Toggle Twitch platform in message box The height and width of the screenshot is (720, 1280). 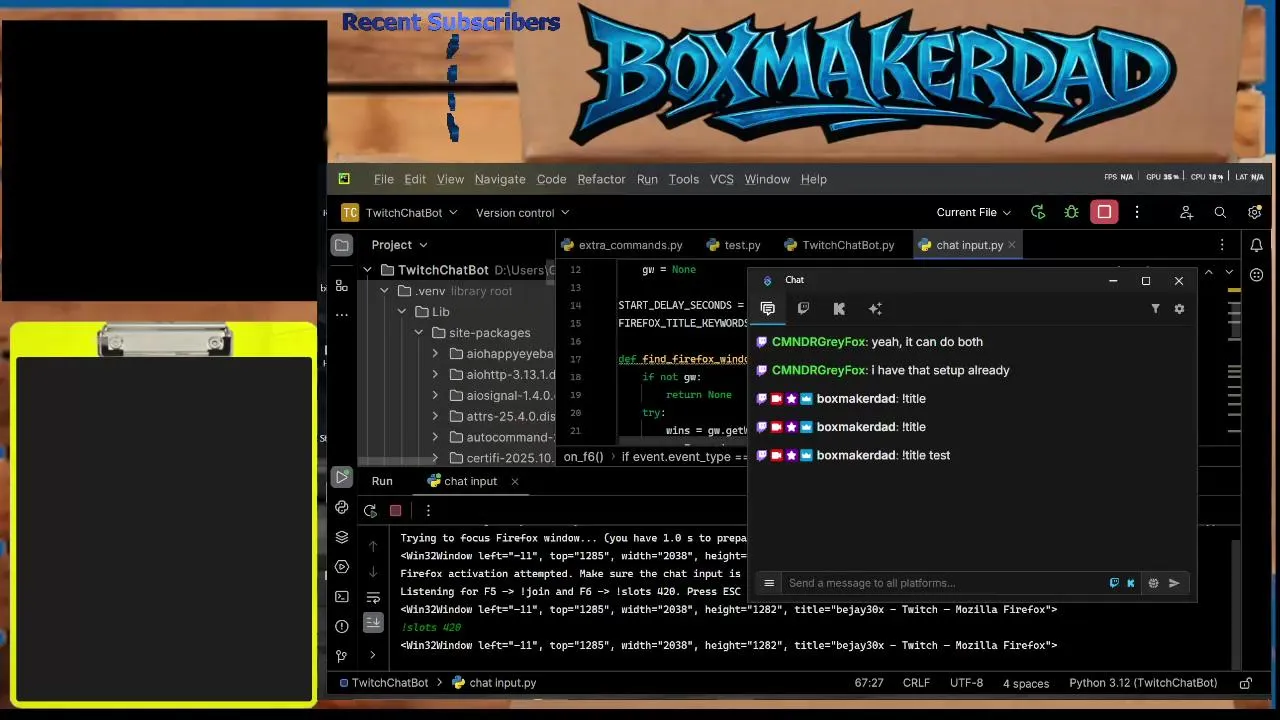tap(1114, 583)
